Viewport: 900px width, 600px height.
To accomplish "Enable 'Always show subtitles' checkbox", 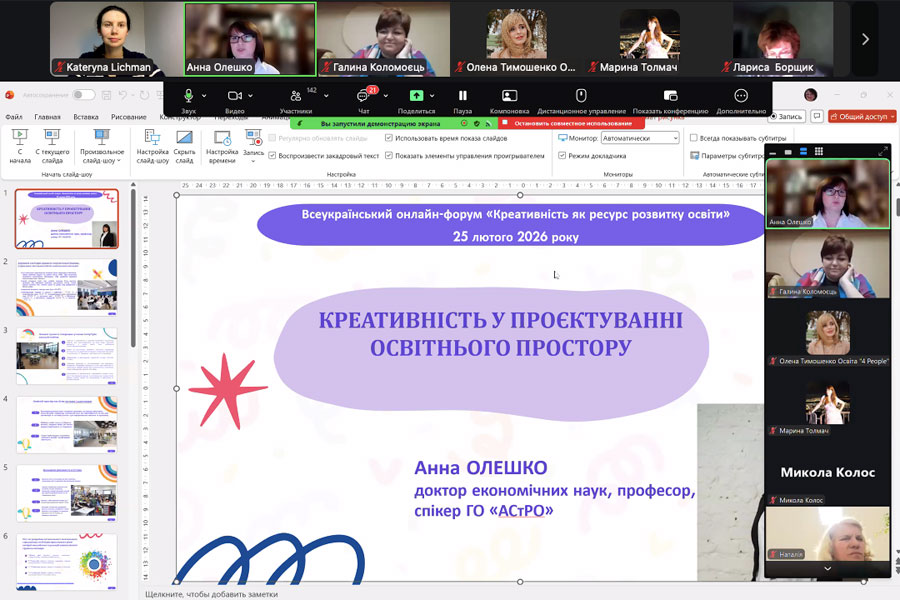I will [694, 138].
